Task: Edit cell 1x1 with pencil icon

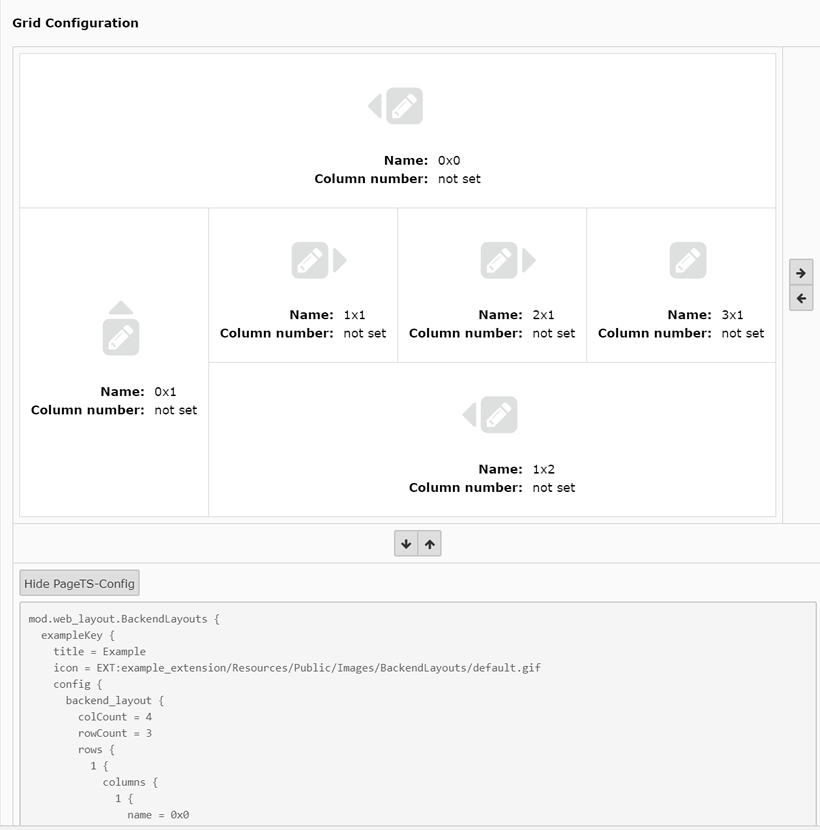Action: (310, 260)
